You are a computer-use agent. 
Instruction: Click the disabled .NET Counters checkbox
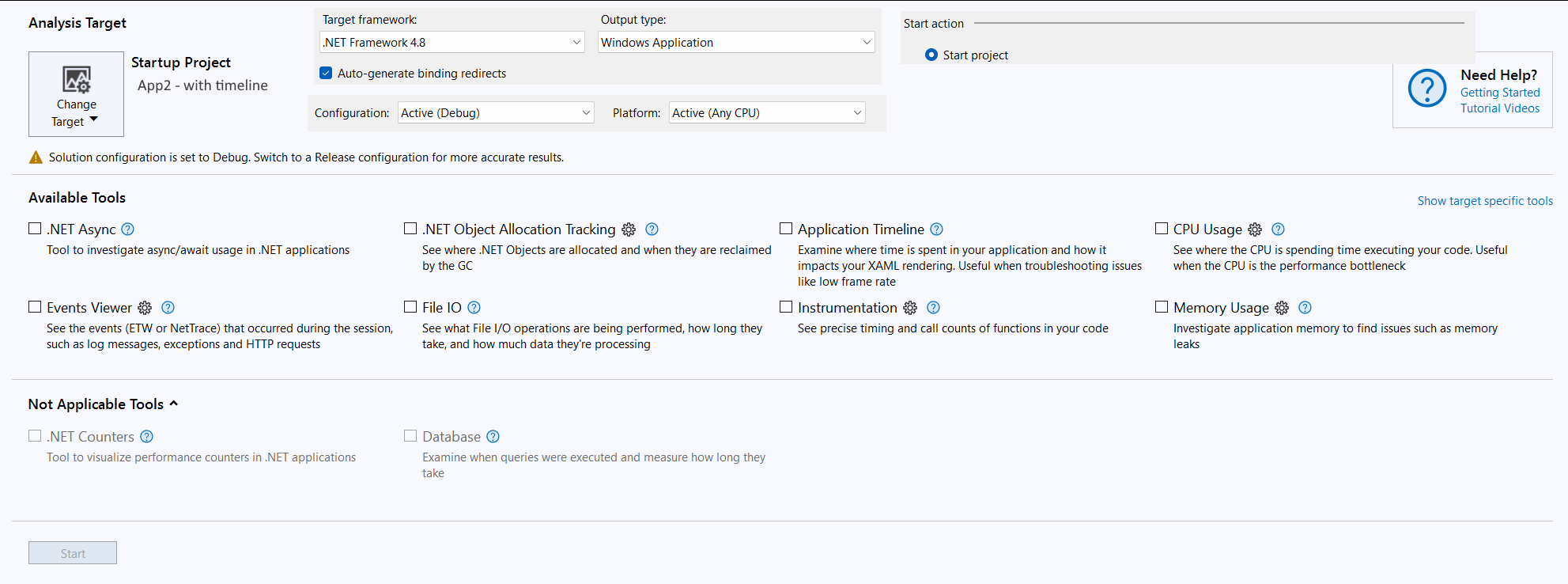click(x=35, y=436)
